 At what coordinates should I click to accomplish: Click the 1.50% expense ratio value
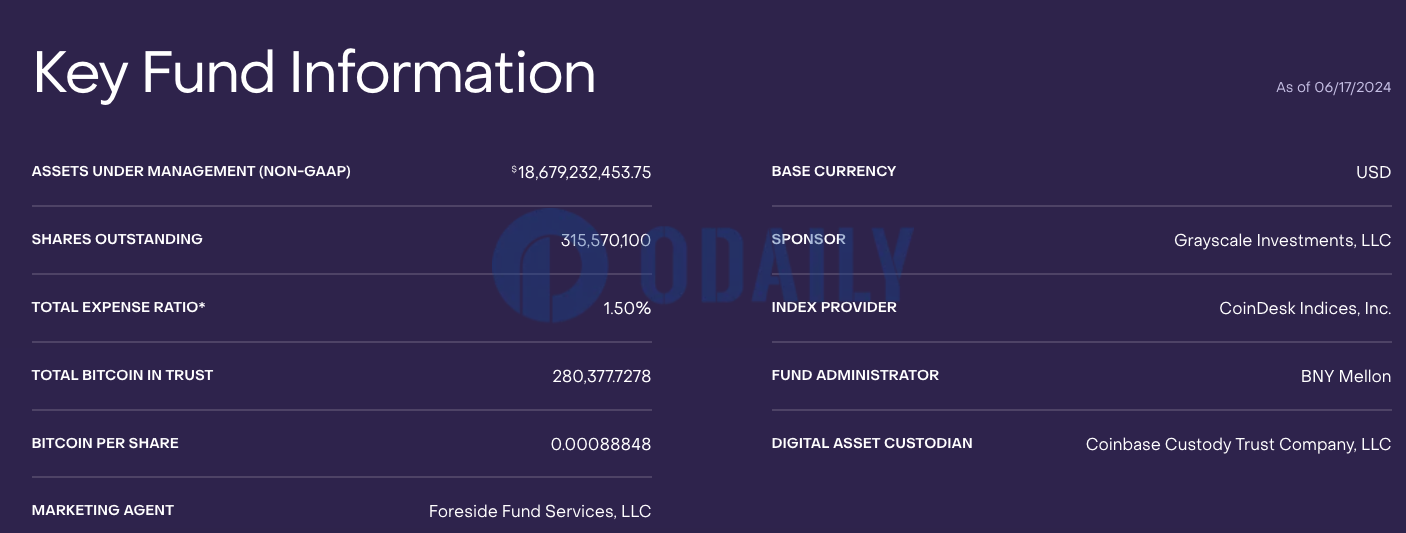[627, 308]
